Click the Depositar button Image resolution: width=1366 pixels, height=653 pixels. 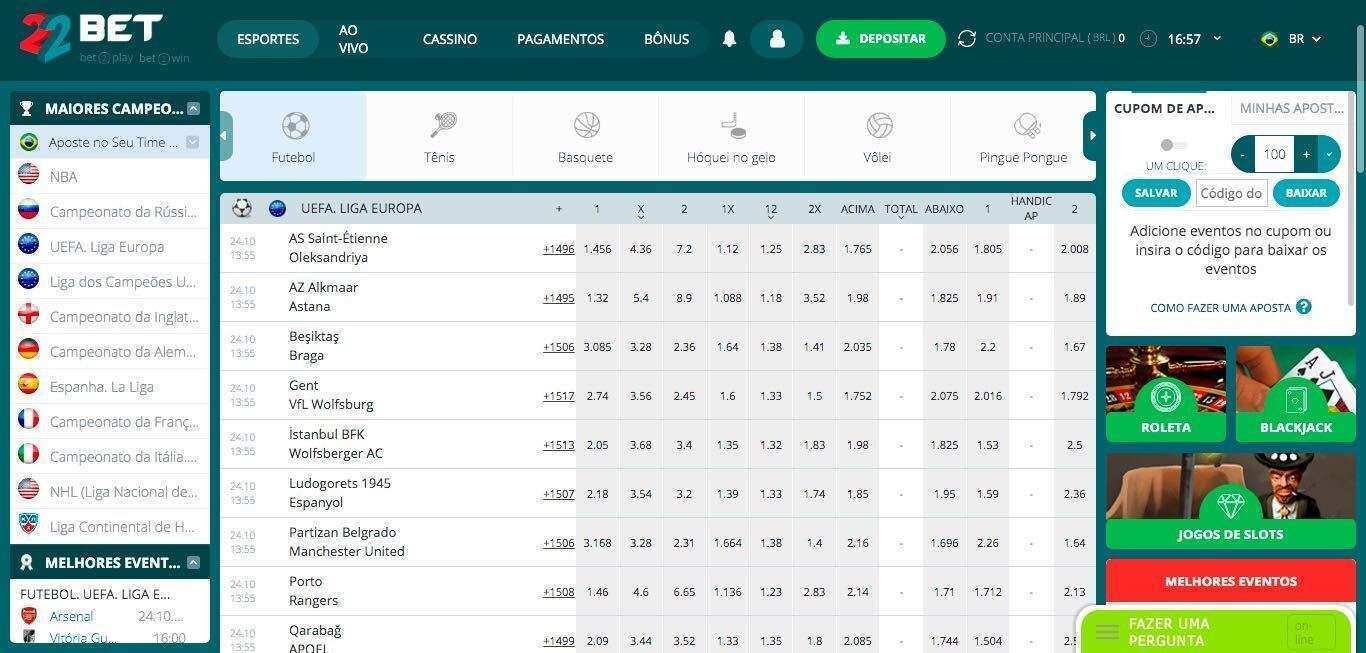point(881,39)
